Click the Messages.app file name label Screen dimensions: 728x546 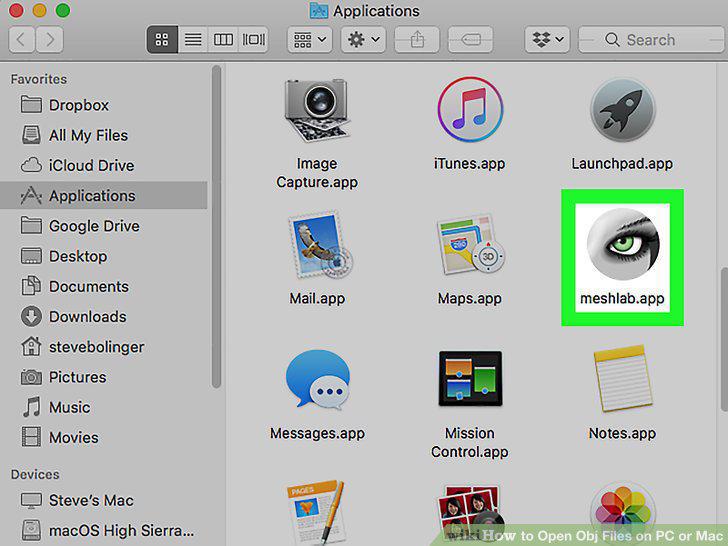tap(318, 433)
